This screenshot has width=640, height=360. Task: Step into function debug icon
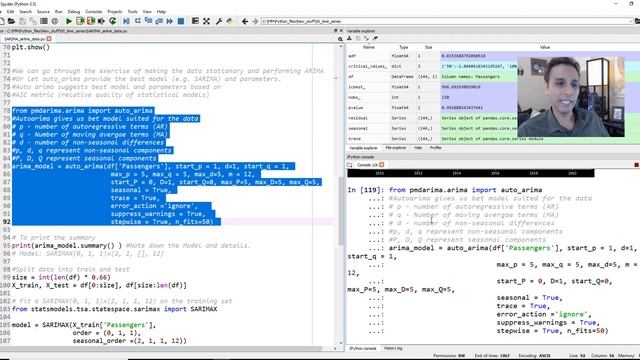coord(148,21)
